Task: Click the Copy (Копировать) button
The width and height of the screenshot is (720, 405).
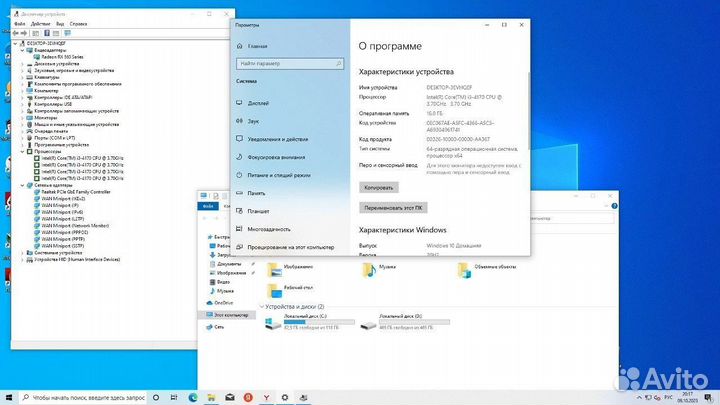Action: pos(379,187)
